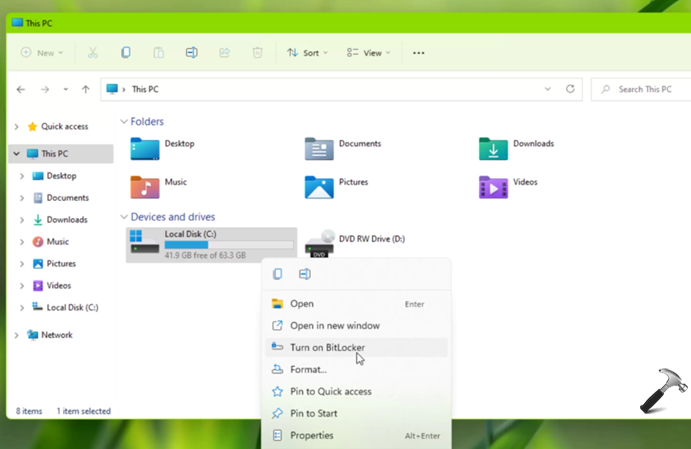This screenshot has height=449, width=691.
Task: Expand the Local Disk (C:) sidebar node
Action: click(x=22, y=308)
